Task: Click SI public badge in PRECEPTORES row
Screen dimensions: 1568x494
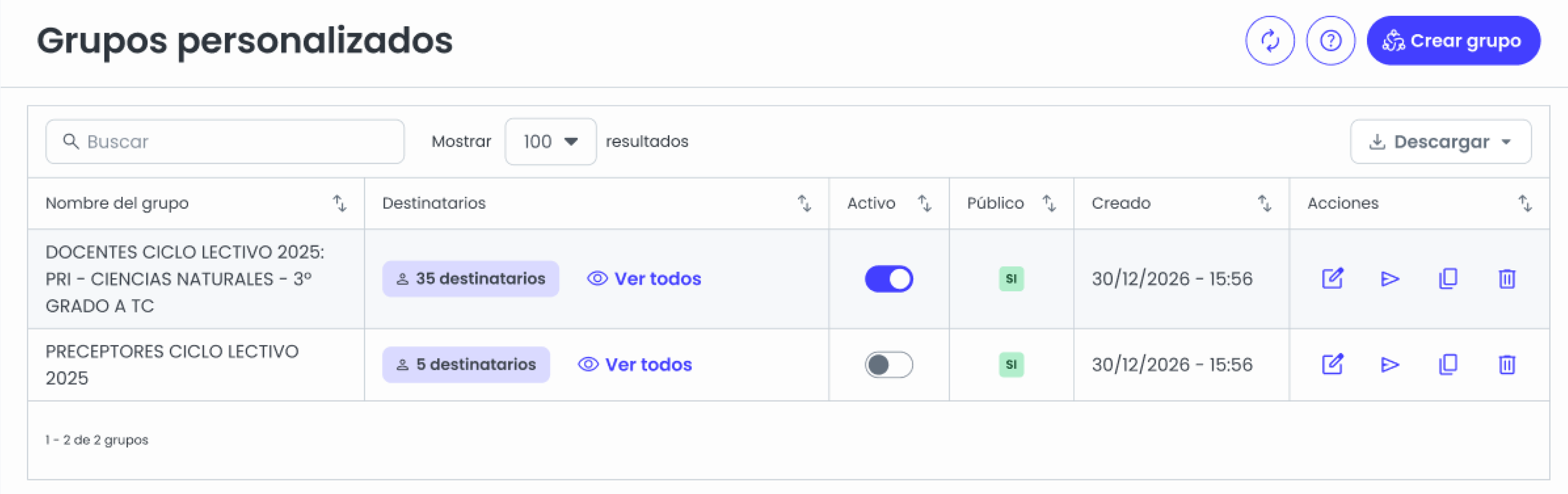Action: click(1011, 365)
